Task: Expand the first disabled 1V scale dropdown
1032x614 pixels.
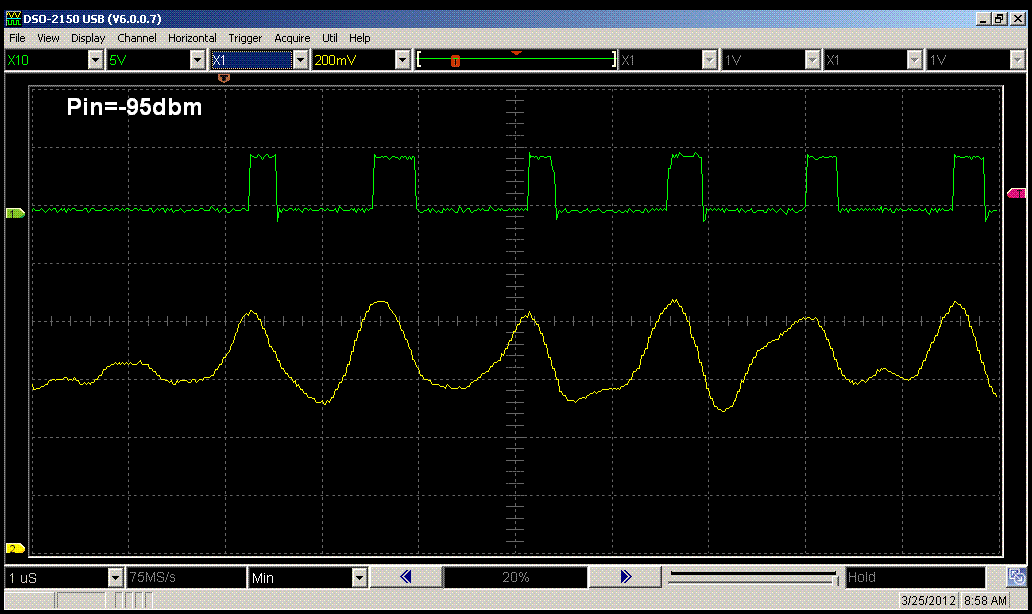Action: coord(812,61)
